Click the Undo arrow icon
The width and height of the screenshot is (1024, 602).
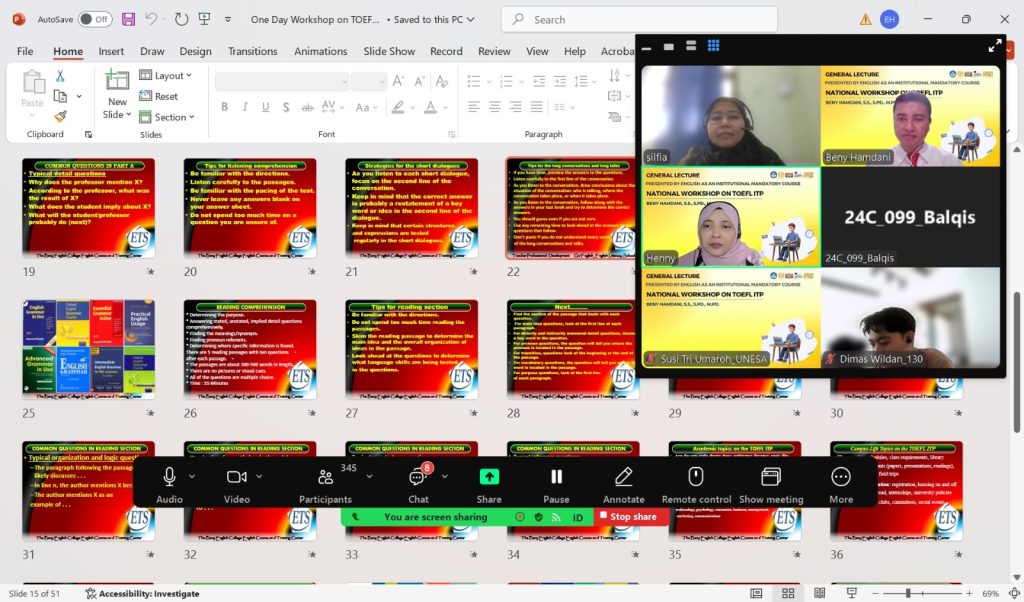pos(151,19)
